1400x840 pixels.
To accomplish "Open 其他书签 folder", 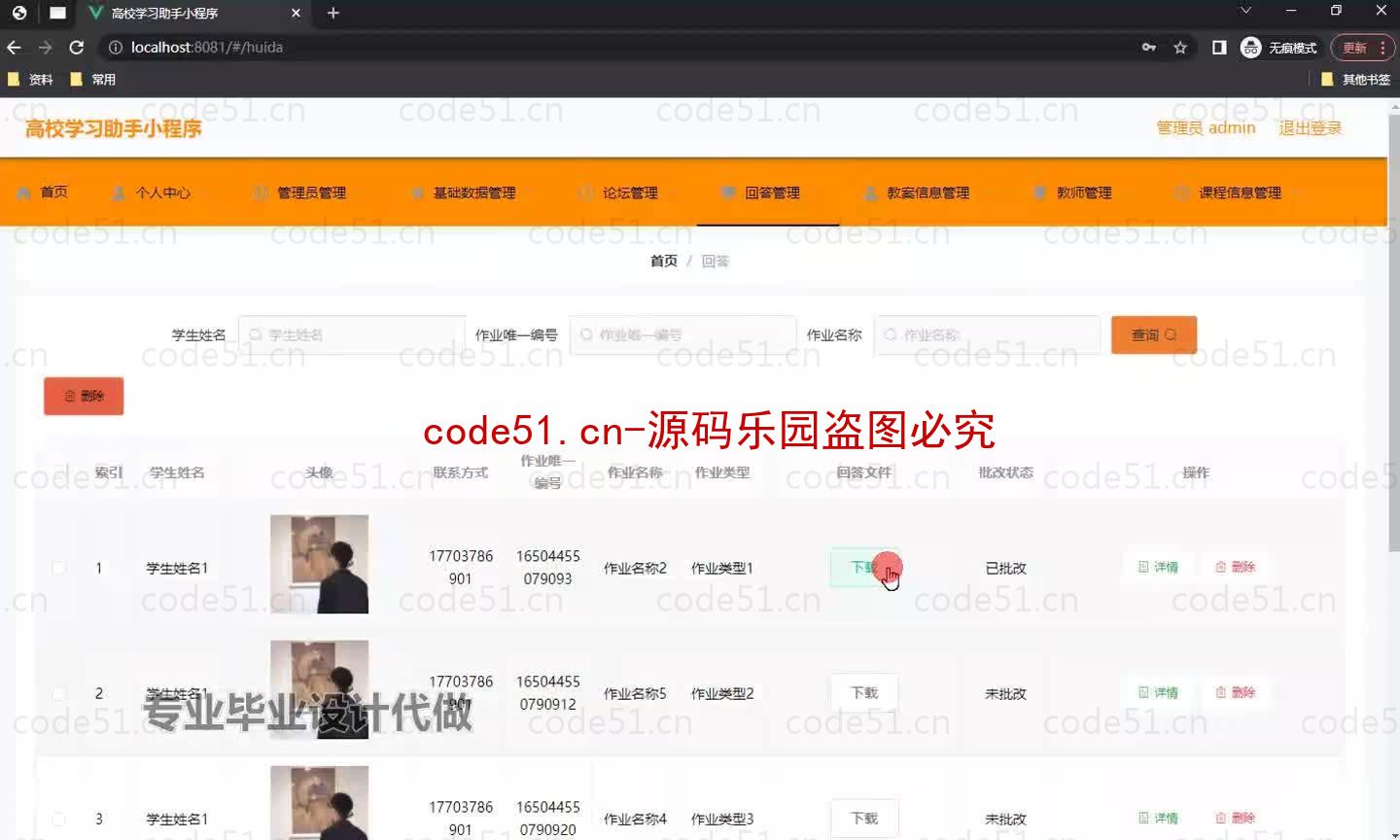I will click(1355, 80).
